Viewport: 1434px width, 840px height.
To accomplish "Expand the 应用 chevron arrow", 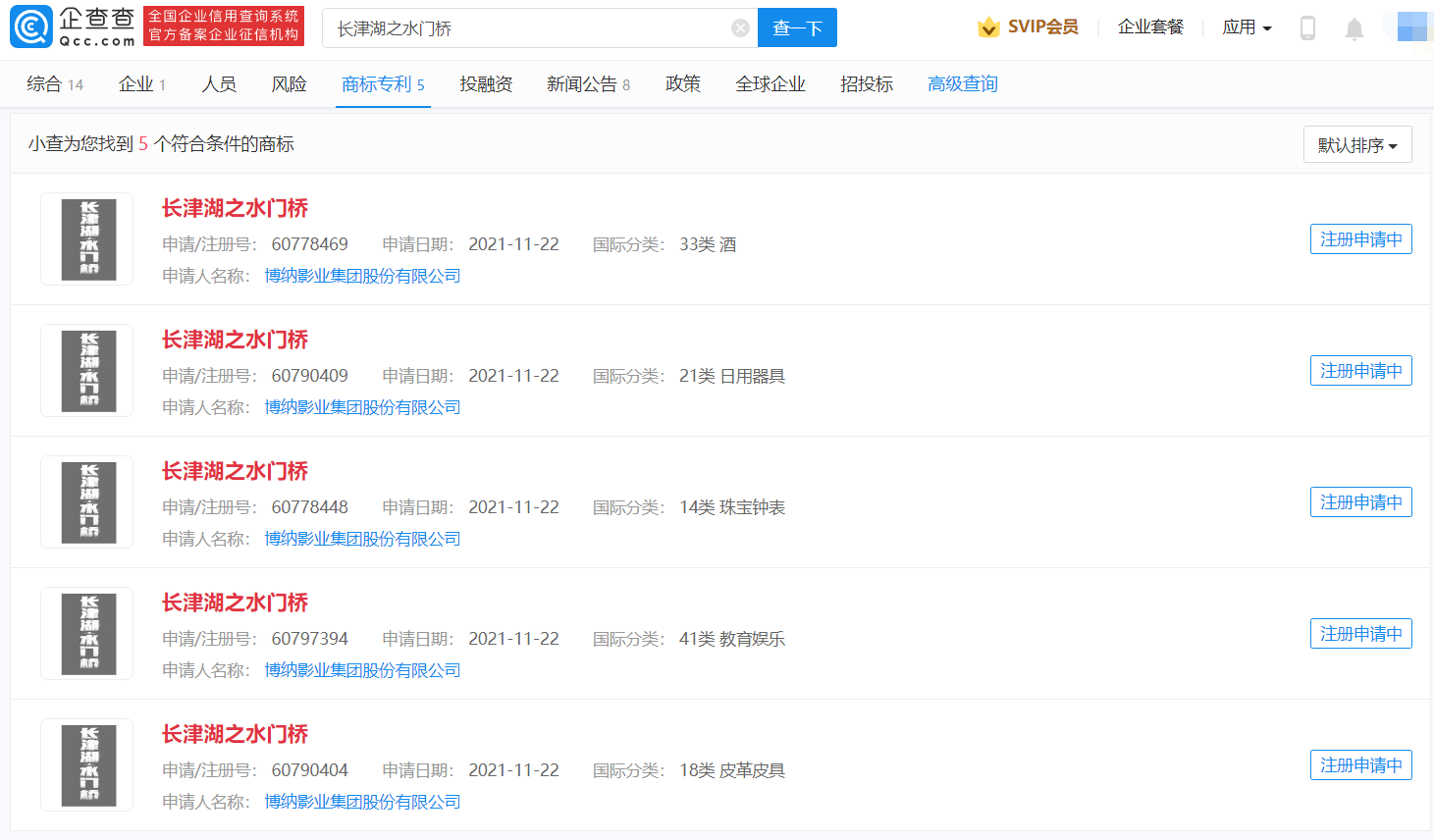I will click(1268, 28).
